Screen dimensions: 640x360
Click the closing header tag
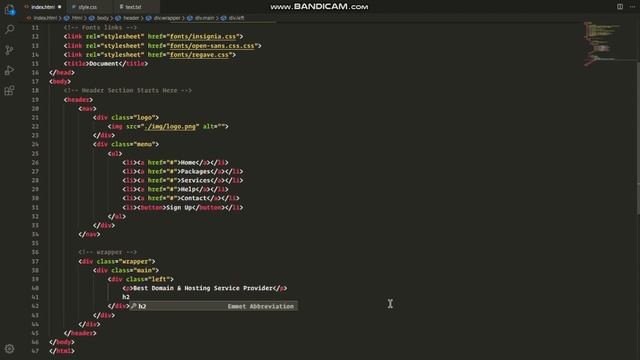point(80,333)
